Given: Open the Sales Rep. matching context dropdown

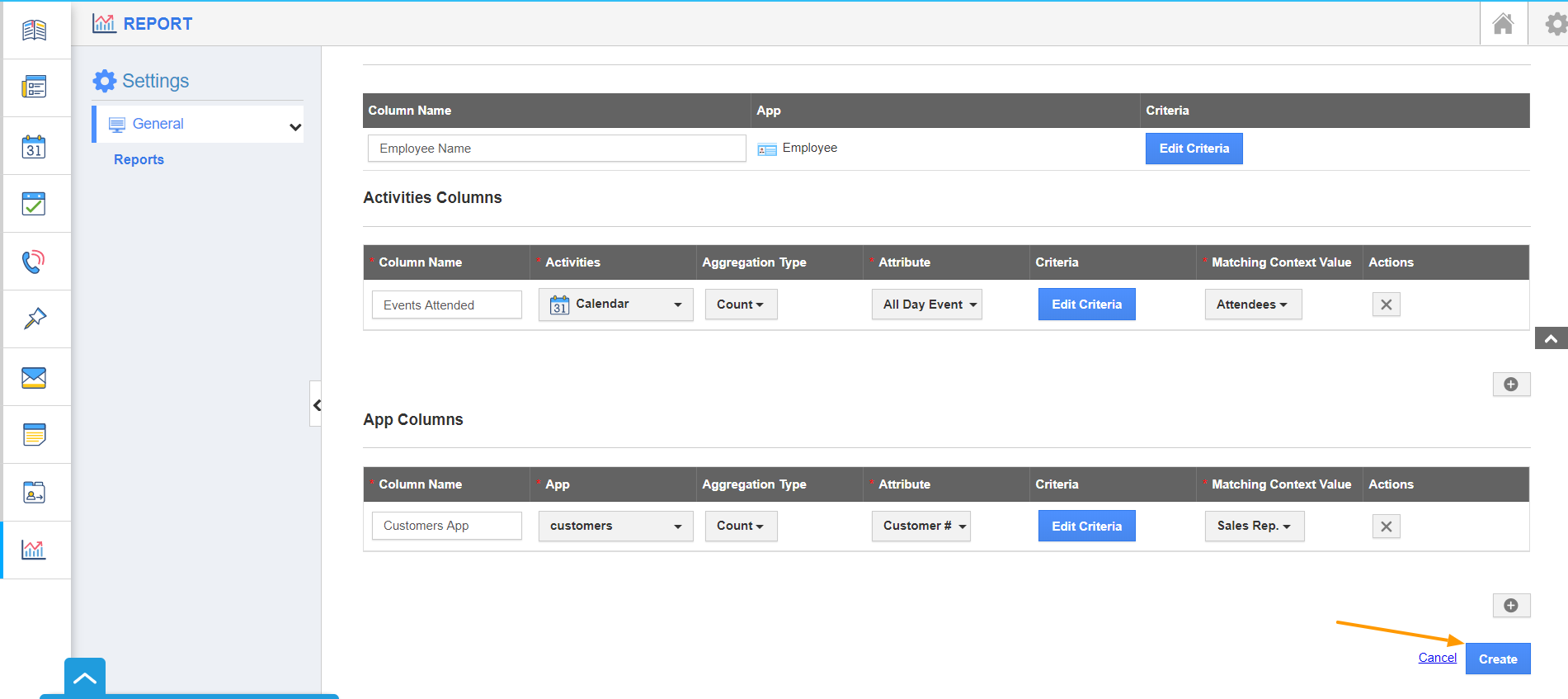Looking at the screenshot, I should tap(1254, 527).
